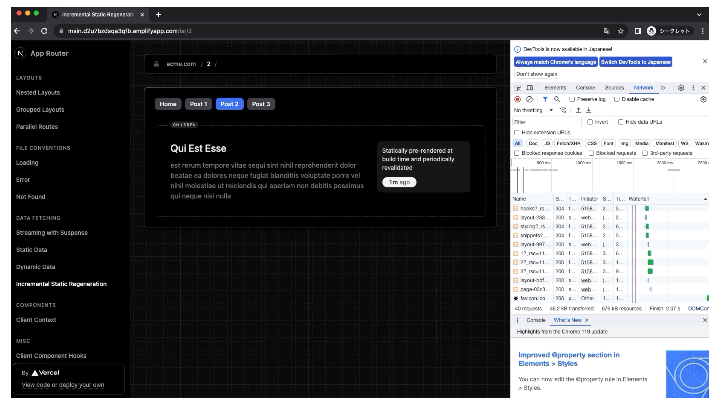
Task: Open DevTools settings gear in tab bar
Action: tap(681, 88)
